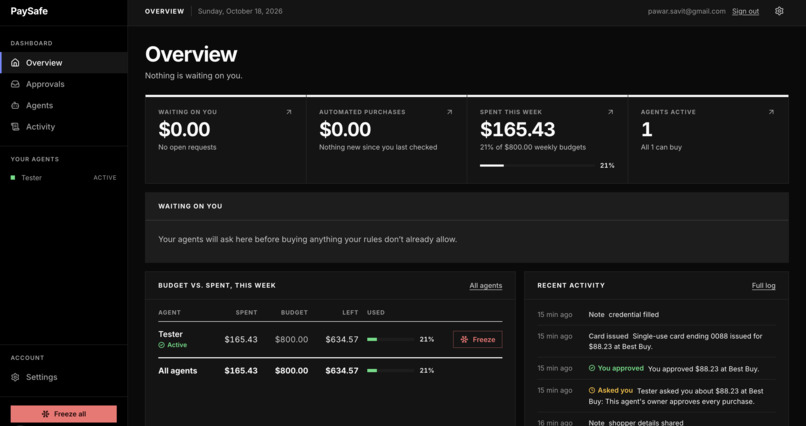
Task: Open the All agents link
Action: point(486,286)
